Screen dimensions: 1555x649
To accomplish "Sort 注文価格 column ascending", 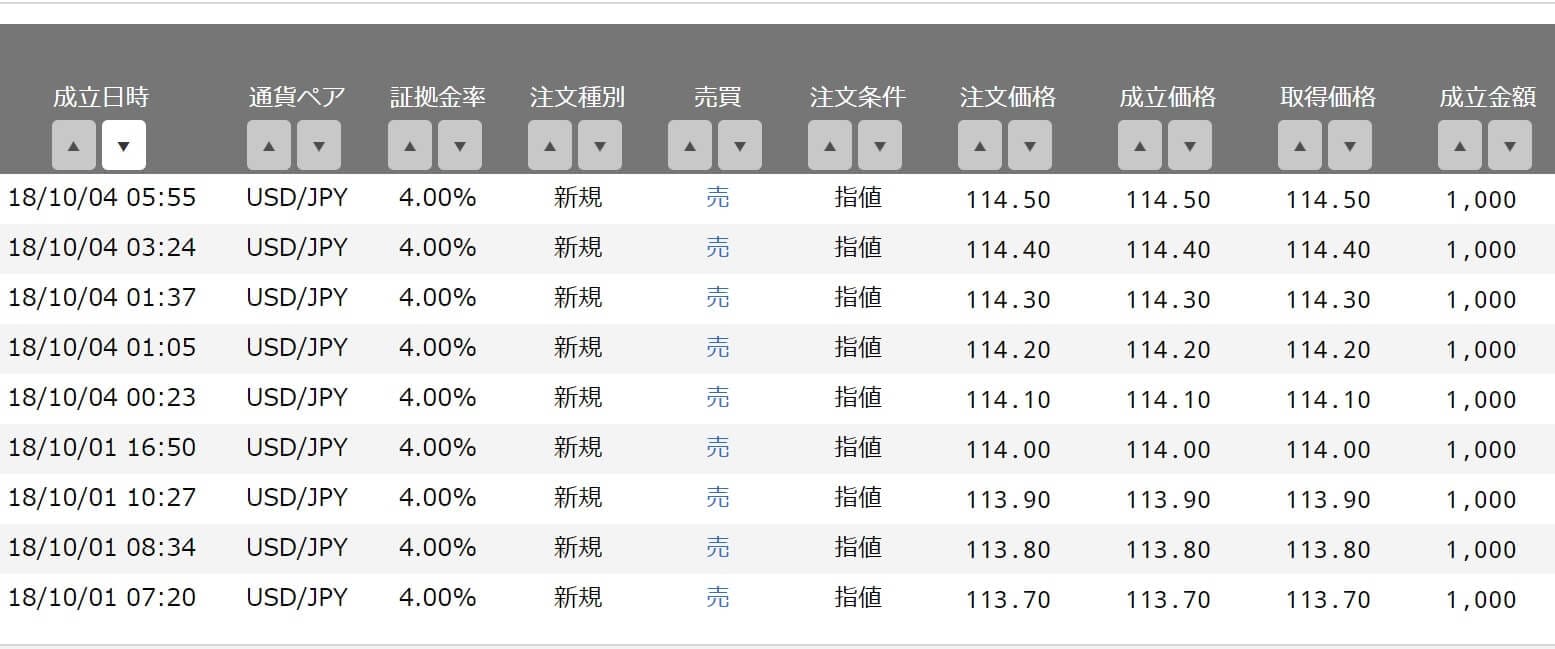I will 979,145.
